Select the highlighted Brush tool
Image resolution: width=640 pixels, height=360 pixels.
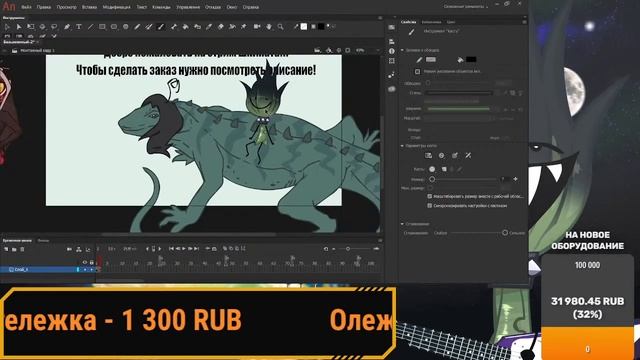click(161, 27)
